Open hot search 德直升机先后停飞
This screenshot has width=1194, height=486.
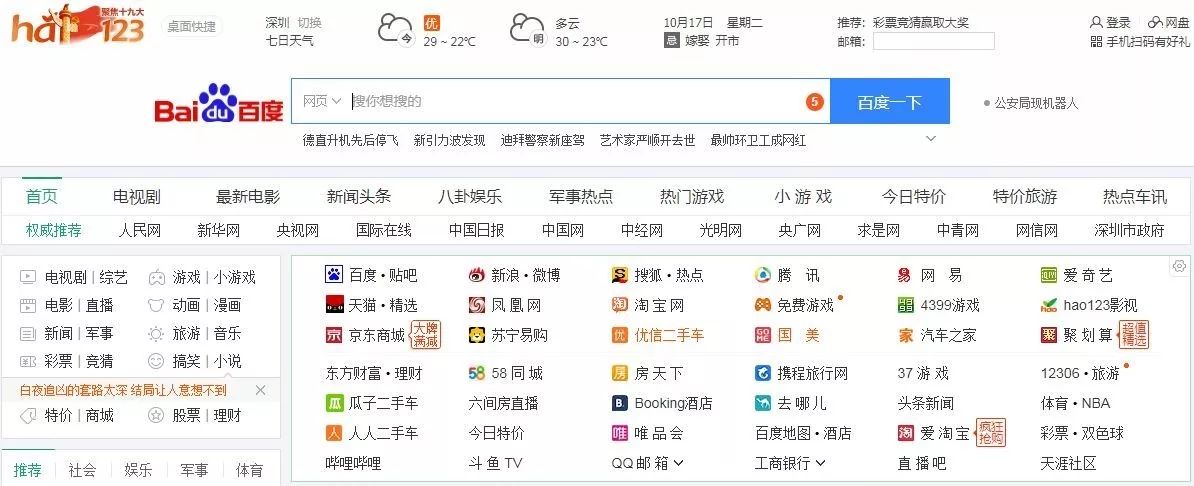(350, 140)
